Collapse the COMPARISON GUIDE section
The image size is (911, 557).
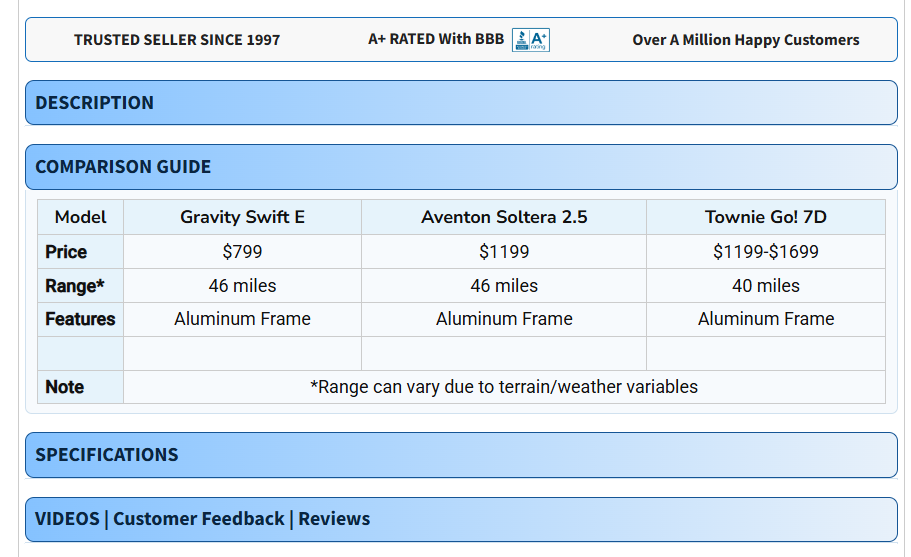(x=461, y=167)
